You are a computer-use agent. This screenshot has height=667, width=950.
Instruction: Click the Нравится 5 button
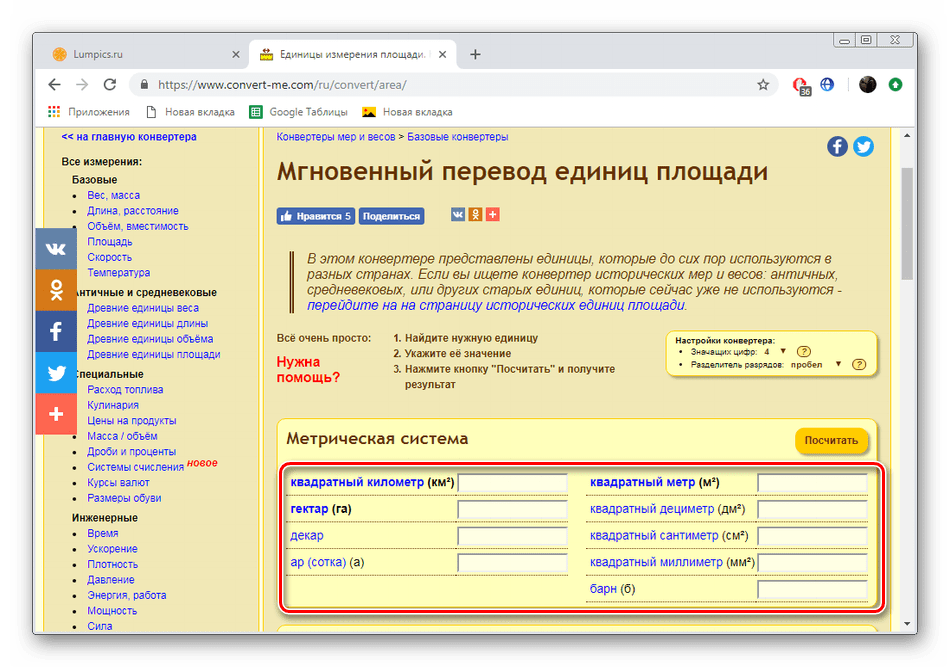(316, 216)
